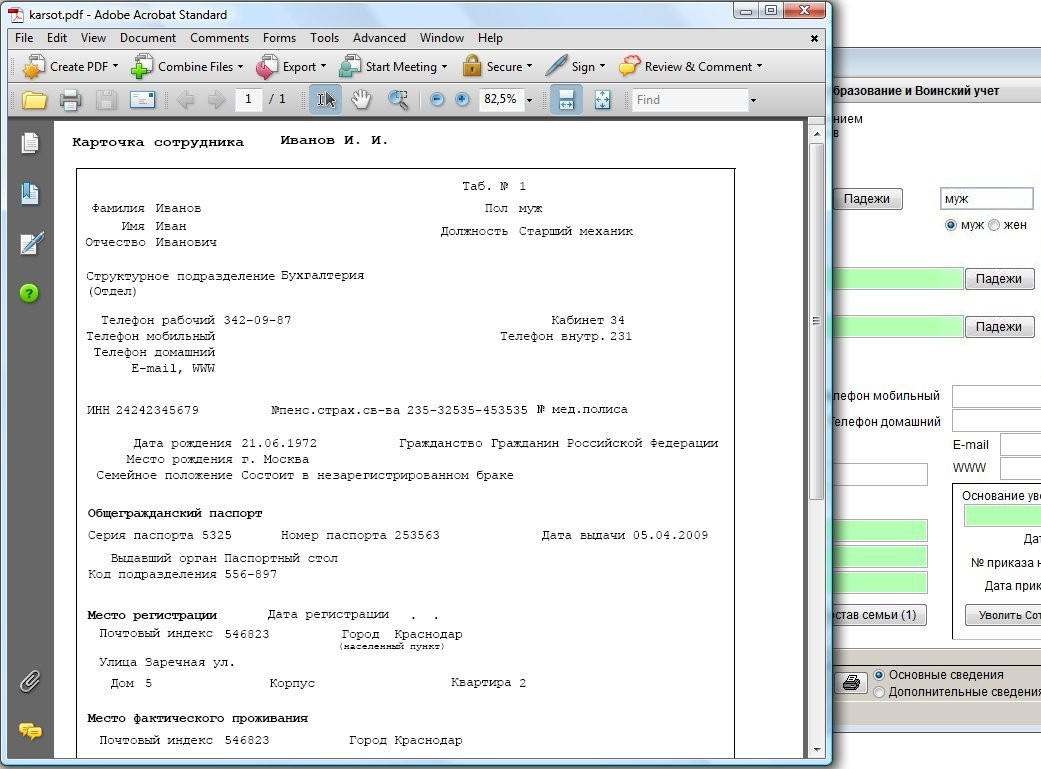The image size is (1041, 769).
Task: Select 'Дополнительные сведения' radio option
Action: (880, 692)
